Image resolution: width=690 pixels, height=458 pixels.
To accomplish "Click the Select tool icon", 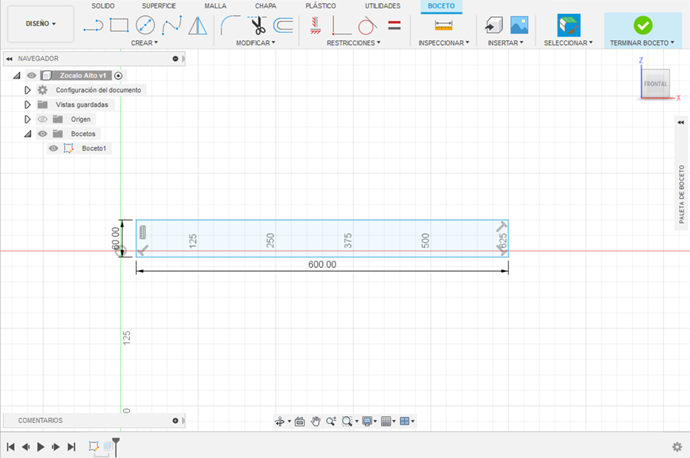I will coord(569,25).
